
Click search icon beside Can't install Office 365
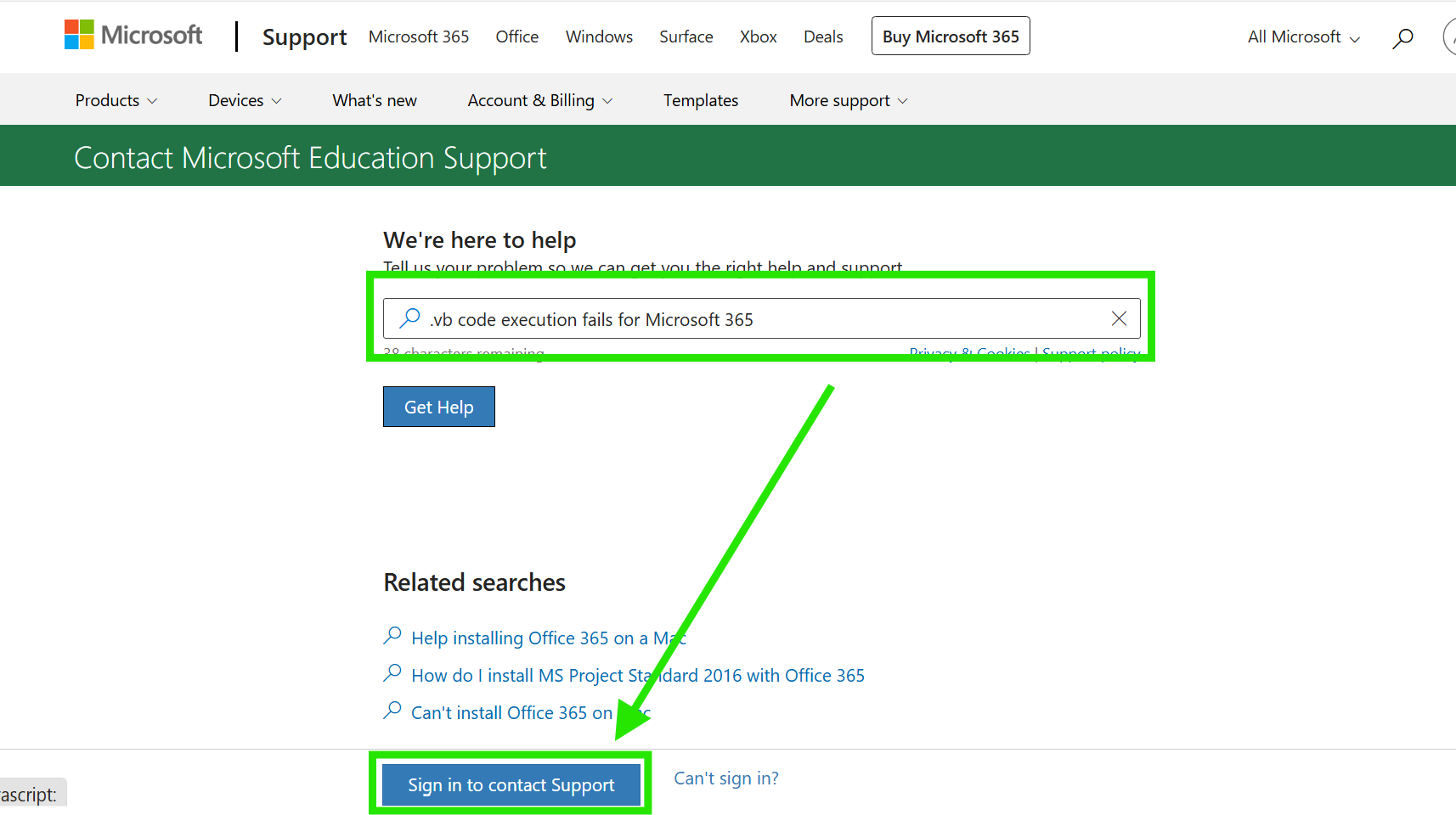(392, 711)
